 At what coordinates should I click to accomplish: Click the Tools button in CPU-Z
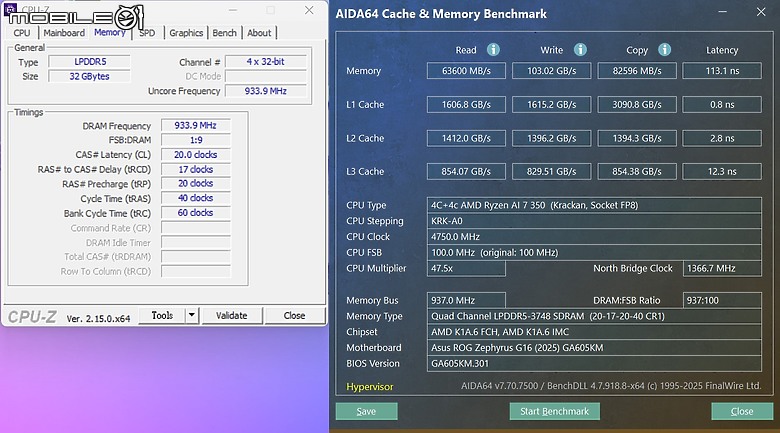point(162,315)
